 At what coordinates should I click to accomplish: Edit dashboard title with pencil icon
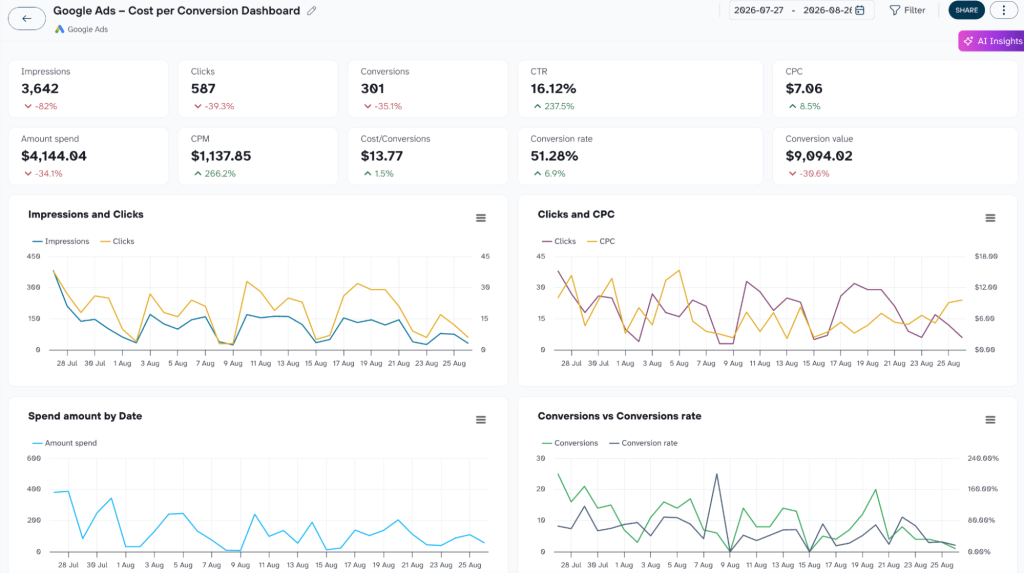(312, 10)
